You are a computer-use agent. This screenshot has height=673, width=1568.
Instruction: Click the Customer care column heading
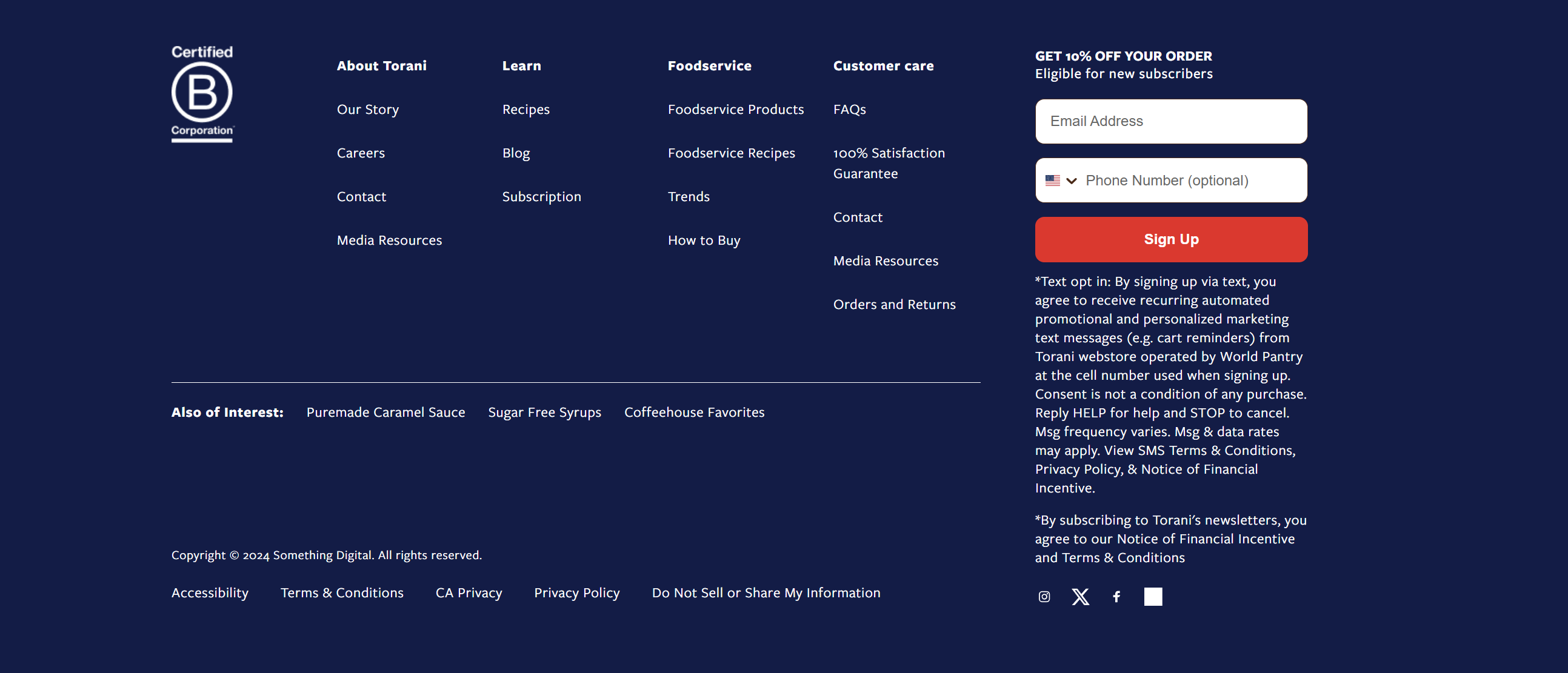(883, 65)
